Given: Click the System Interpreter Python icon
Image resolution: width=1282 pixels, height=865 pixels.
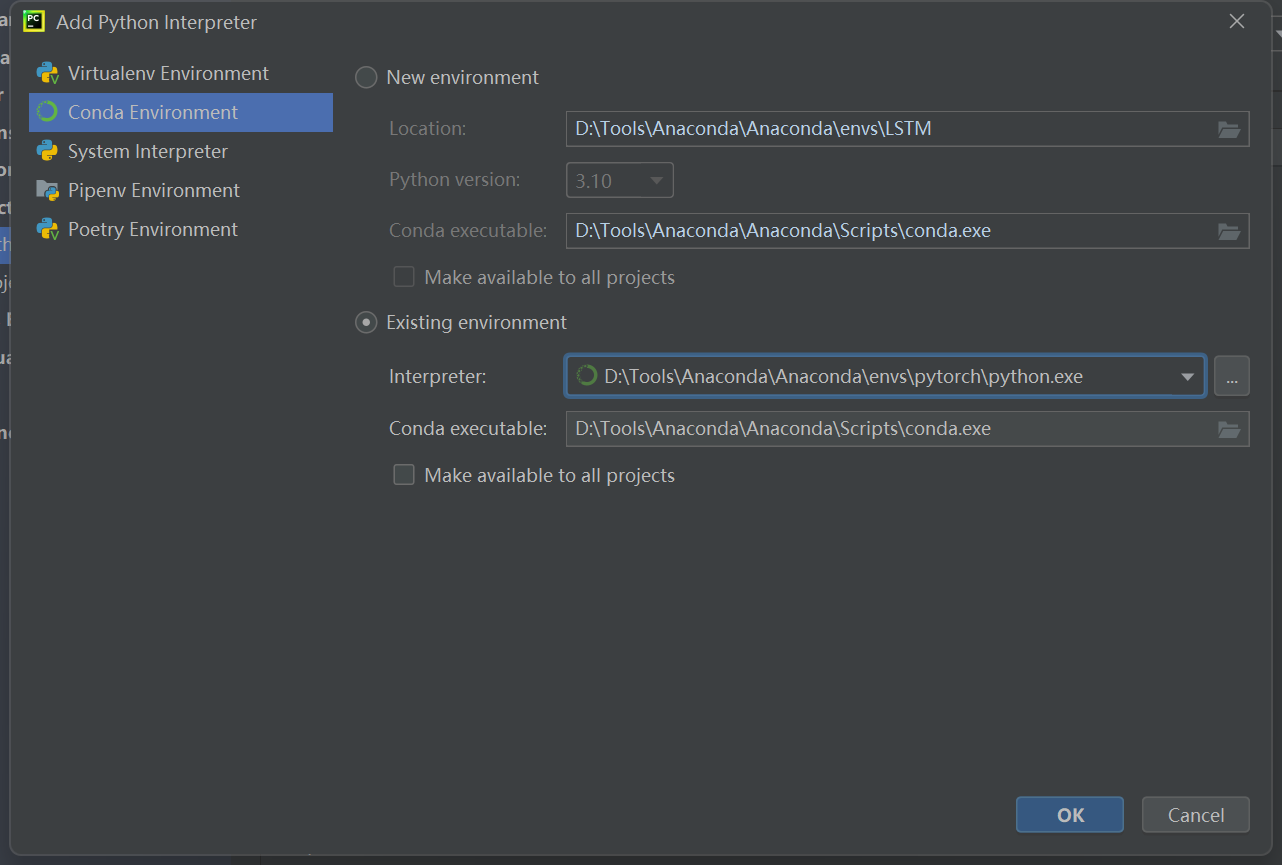Looking at the screenshot, I should [x=47, y=151].
